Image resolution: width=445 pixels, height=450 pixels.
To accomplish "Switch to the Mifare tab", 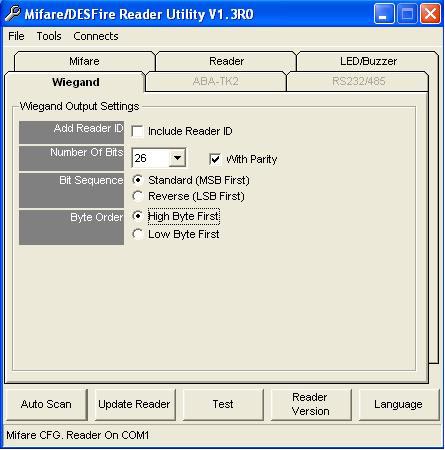I will [x=84, y=61].
